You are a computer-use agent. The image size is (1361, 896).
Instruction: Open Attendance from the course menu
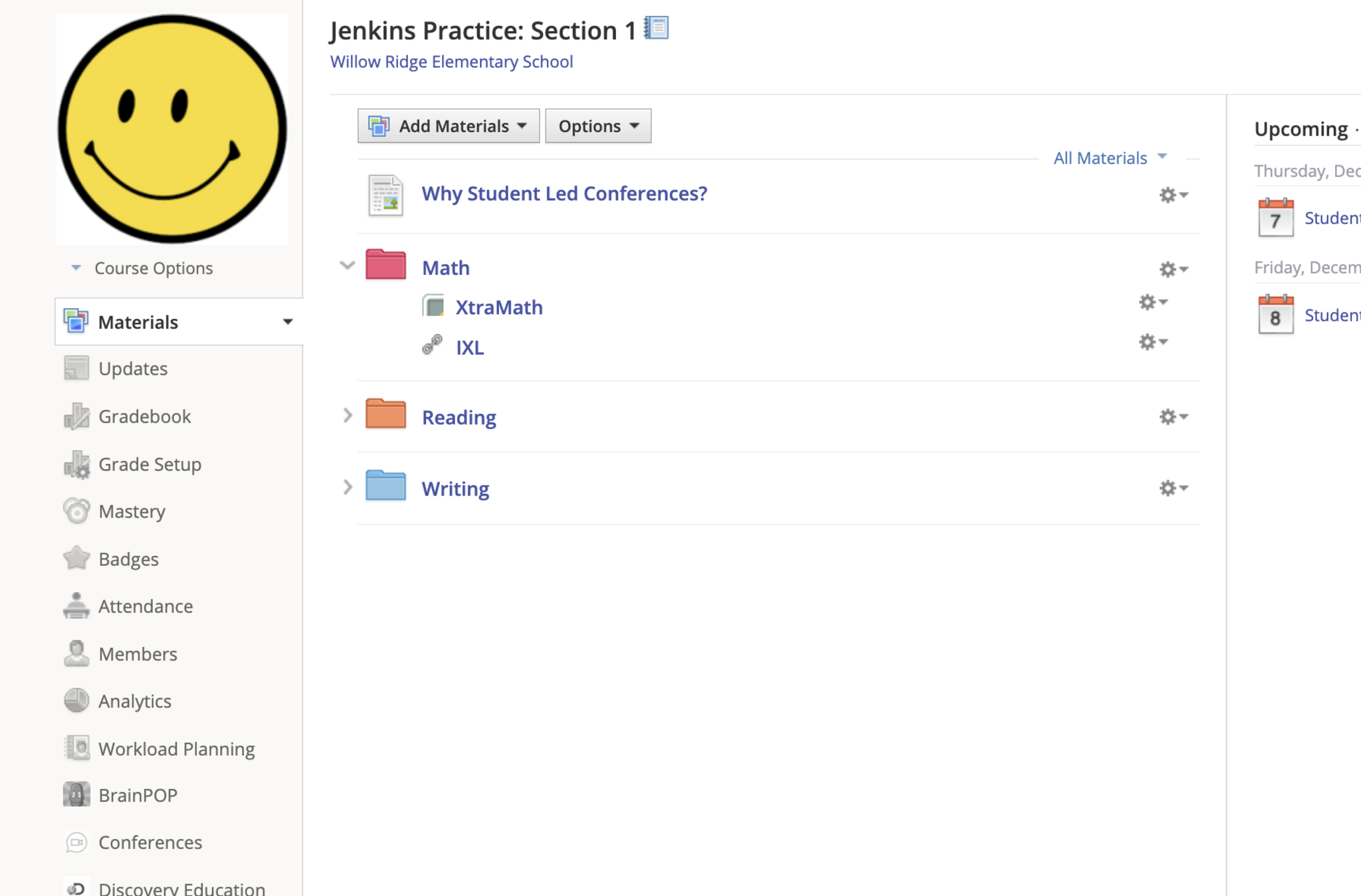click(146, 606)
